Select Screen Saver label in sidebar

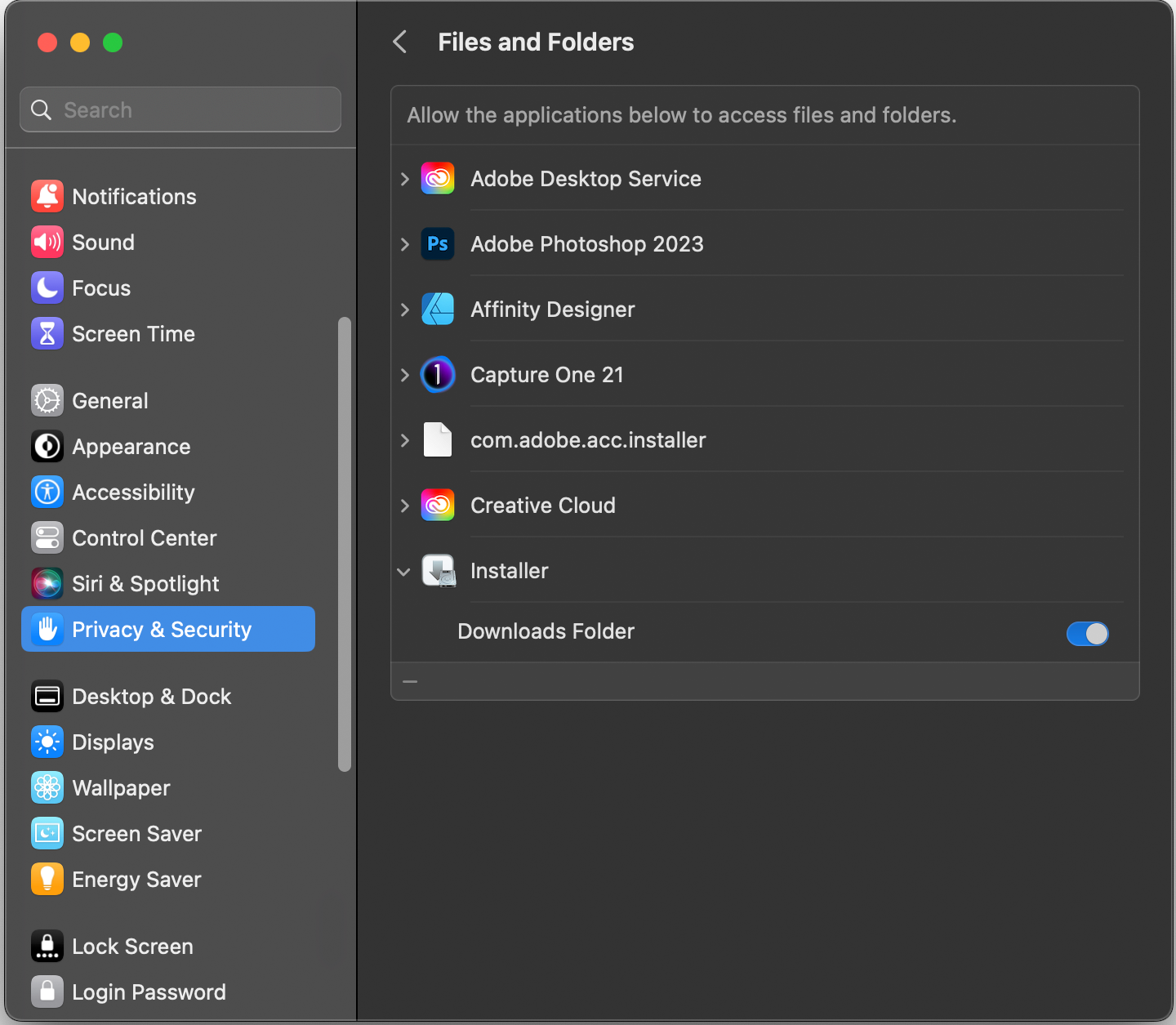[136, 834]
